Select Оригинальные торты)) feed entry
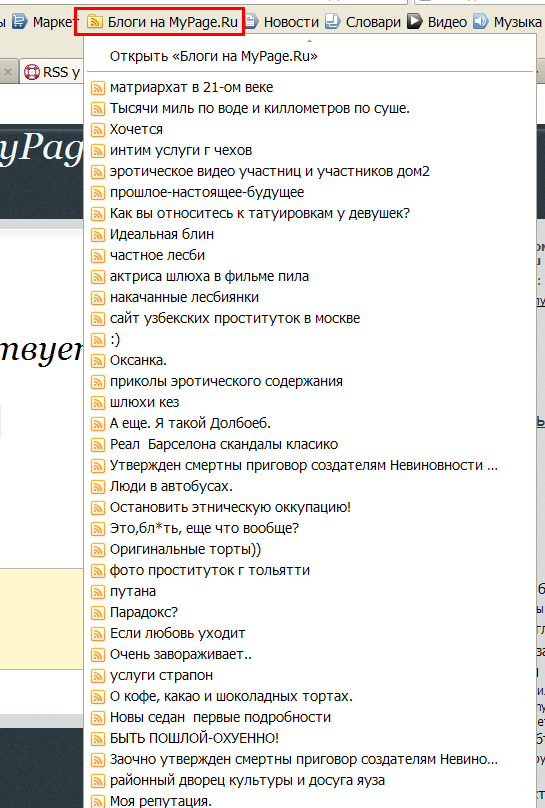The image size is (545, 808). pyautogui.click(x=309, y=550)
